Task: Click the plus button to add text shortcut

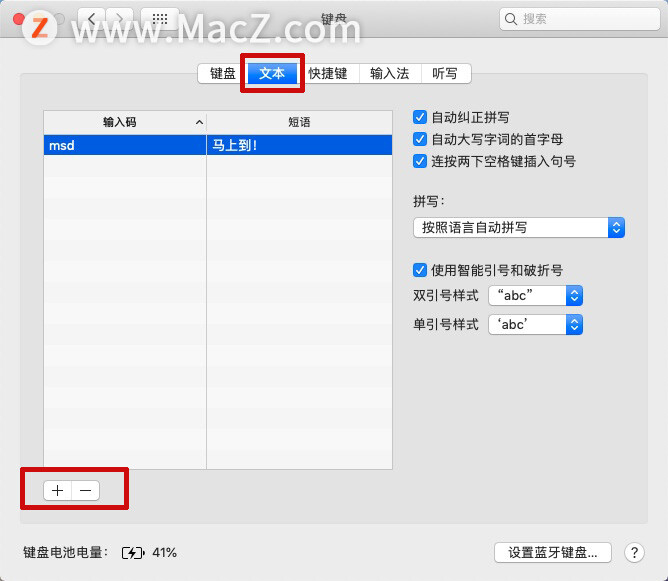Action: (x=58, y=490)
